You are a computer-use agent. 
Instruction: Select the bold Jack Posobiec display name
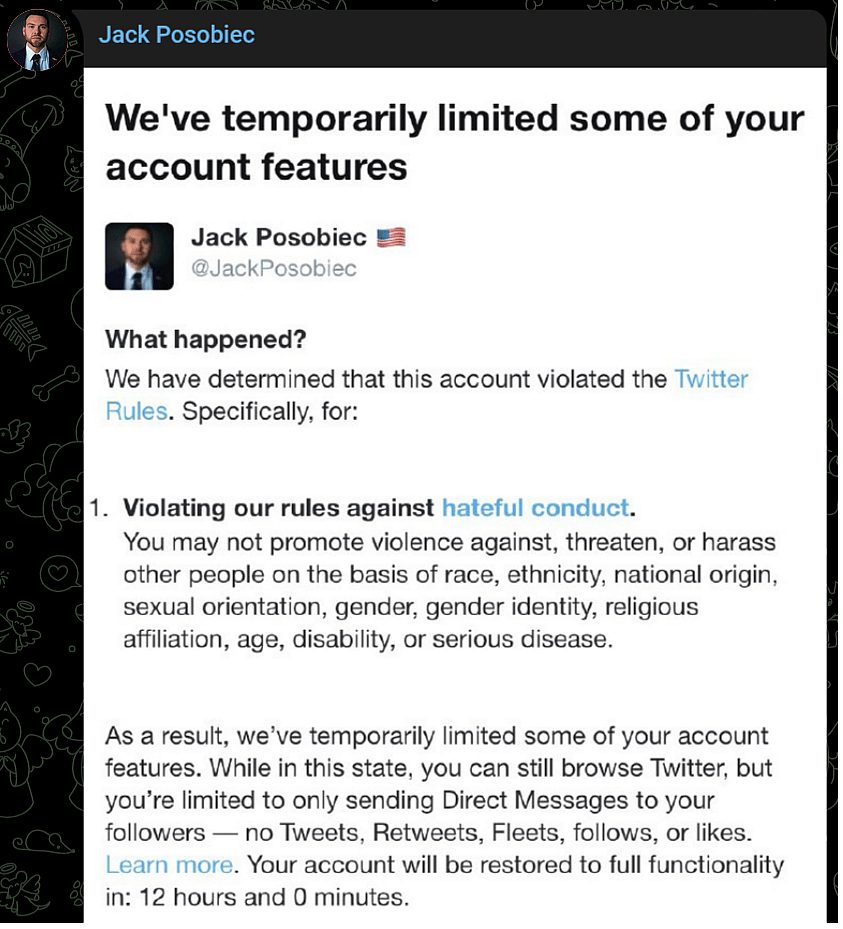278,238
